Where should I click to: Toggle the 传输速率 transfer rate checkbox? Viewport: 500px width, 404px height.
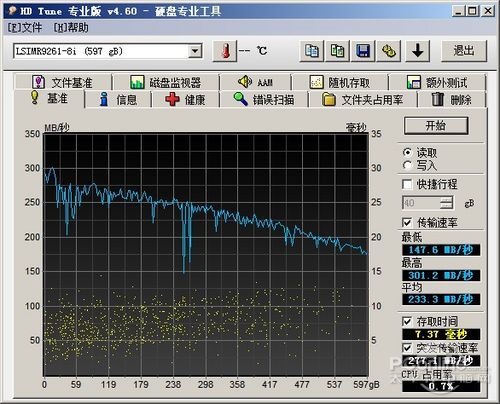(x=407, y=222)
